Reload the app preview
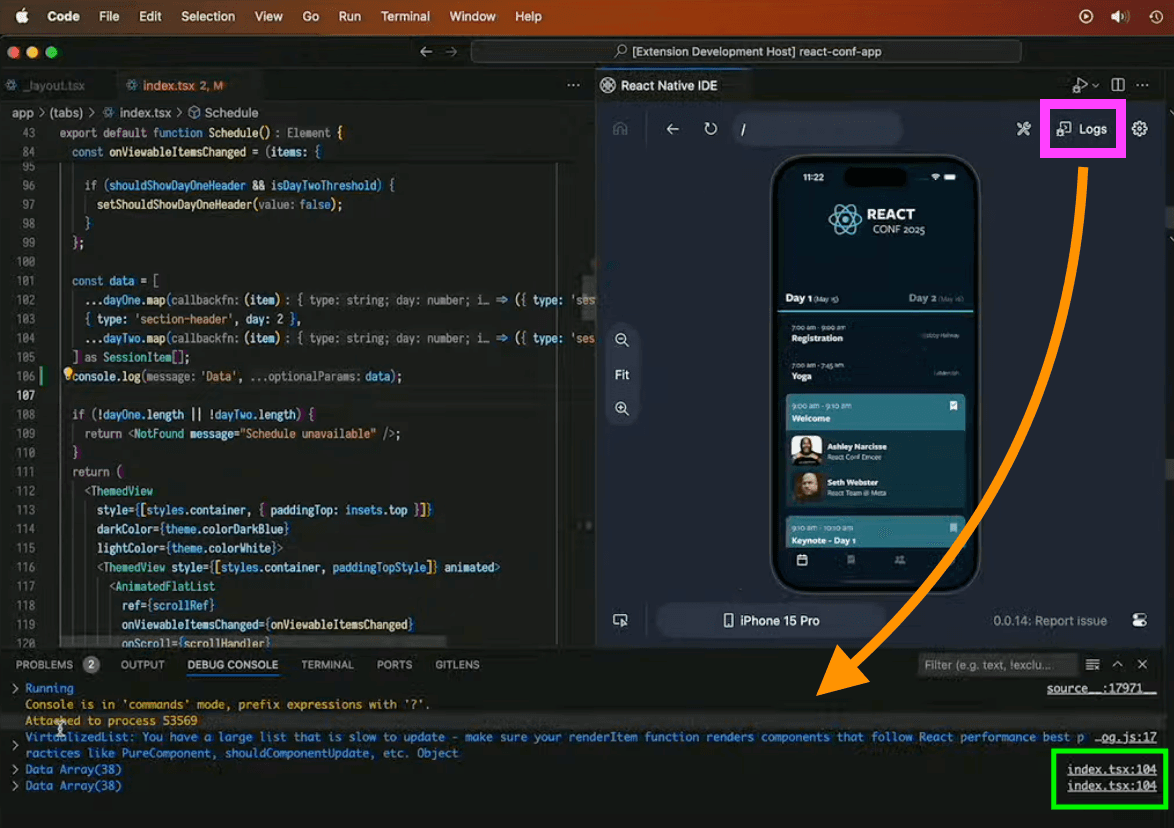1174x828 pixels. pyautogui.click(x=710, y=128)
